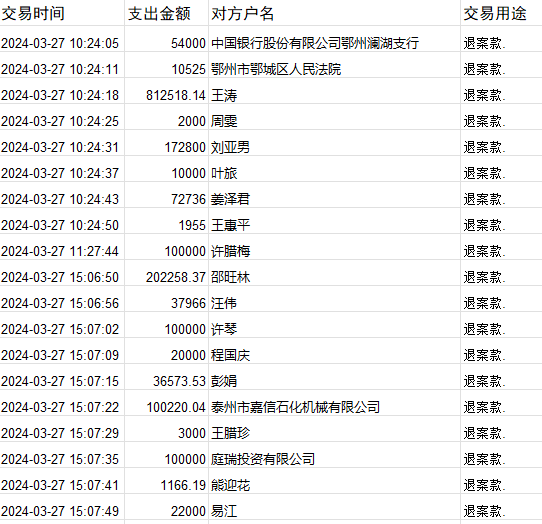The width and height of the screenshot is (542, 524).
Task: Click the amount 100220.04 cell
Action: (x=166, y=407)
